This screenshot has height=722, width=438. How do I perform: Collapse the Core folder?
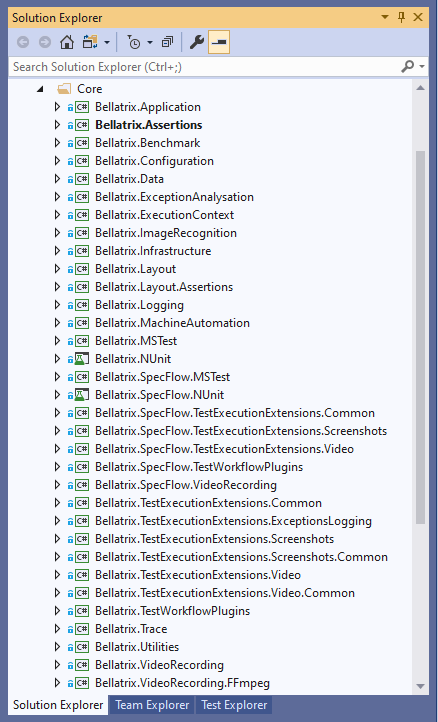click(x=41, y=89)
